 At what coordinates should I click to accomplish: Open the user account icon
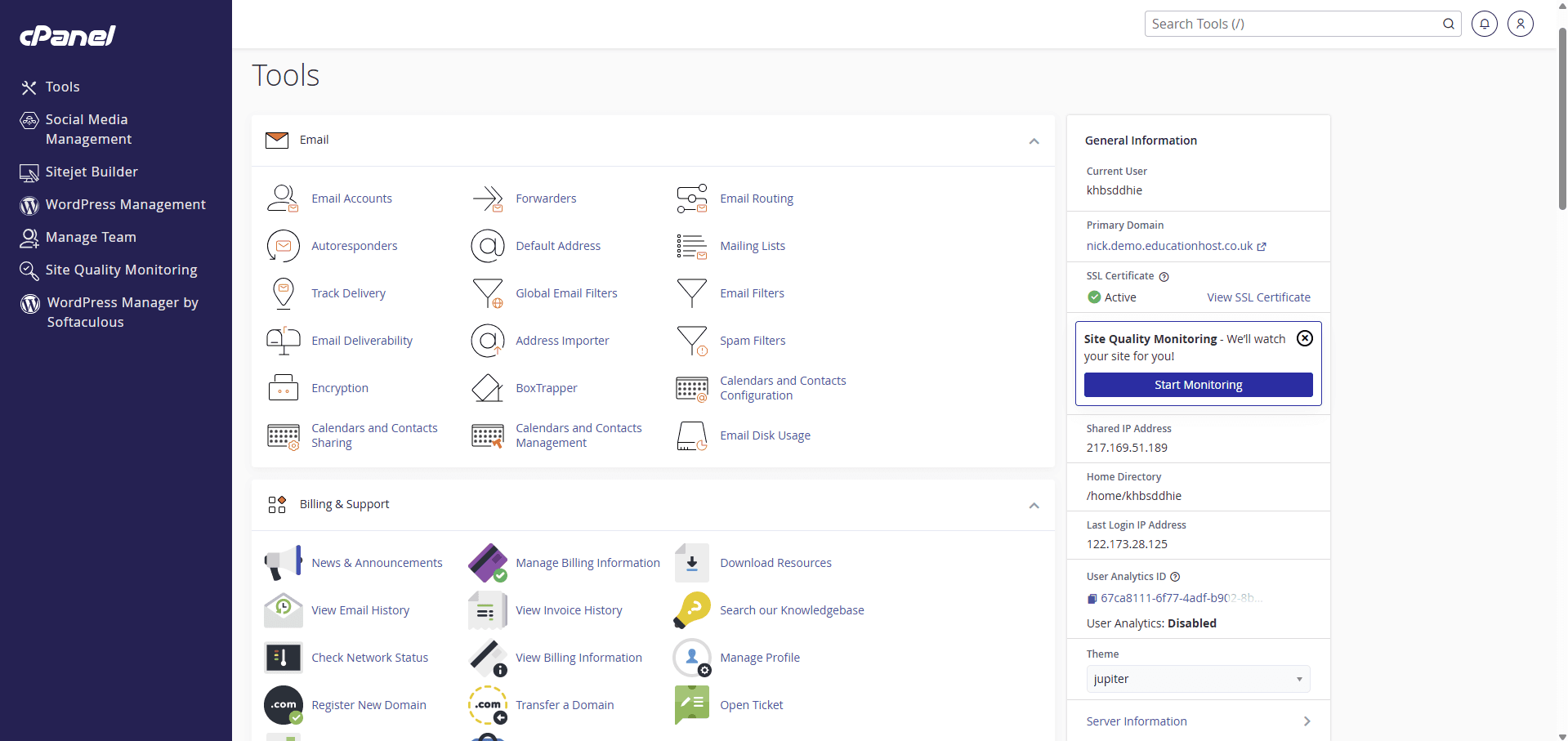coord(1520,24)
